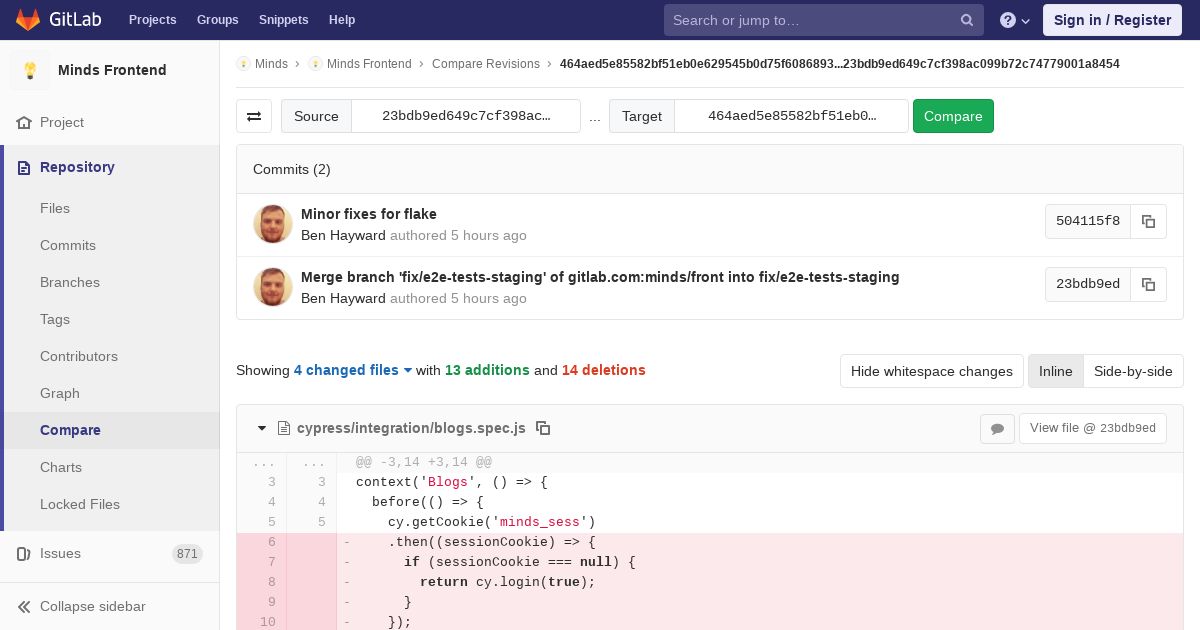Open the 4 changed files dropdown
This screenshot has width=1200, height=630.
(x=353, y=370)
